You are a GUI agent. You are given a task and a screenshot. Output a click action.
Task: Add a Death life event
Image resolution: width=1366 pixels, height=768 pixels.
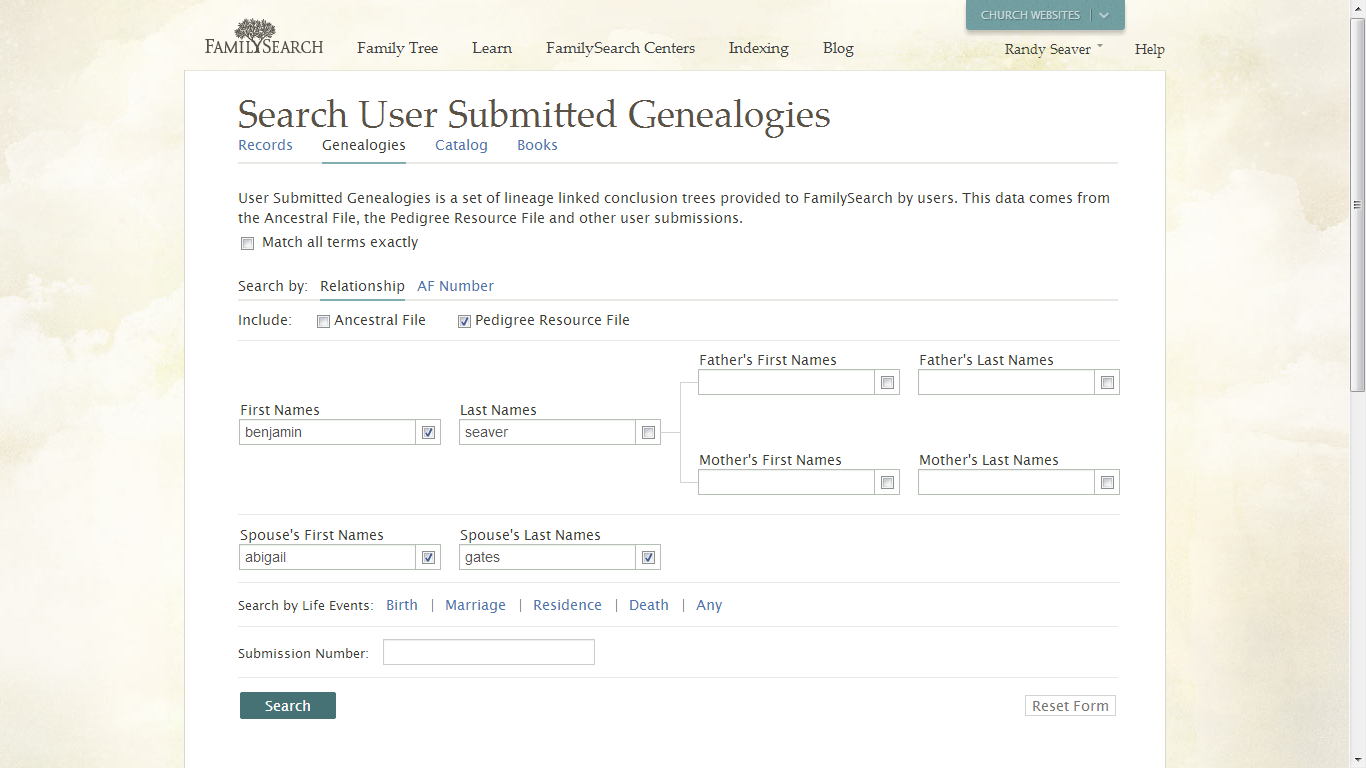point(649,605)
